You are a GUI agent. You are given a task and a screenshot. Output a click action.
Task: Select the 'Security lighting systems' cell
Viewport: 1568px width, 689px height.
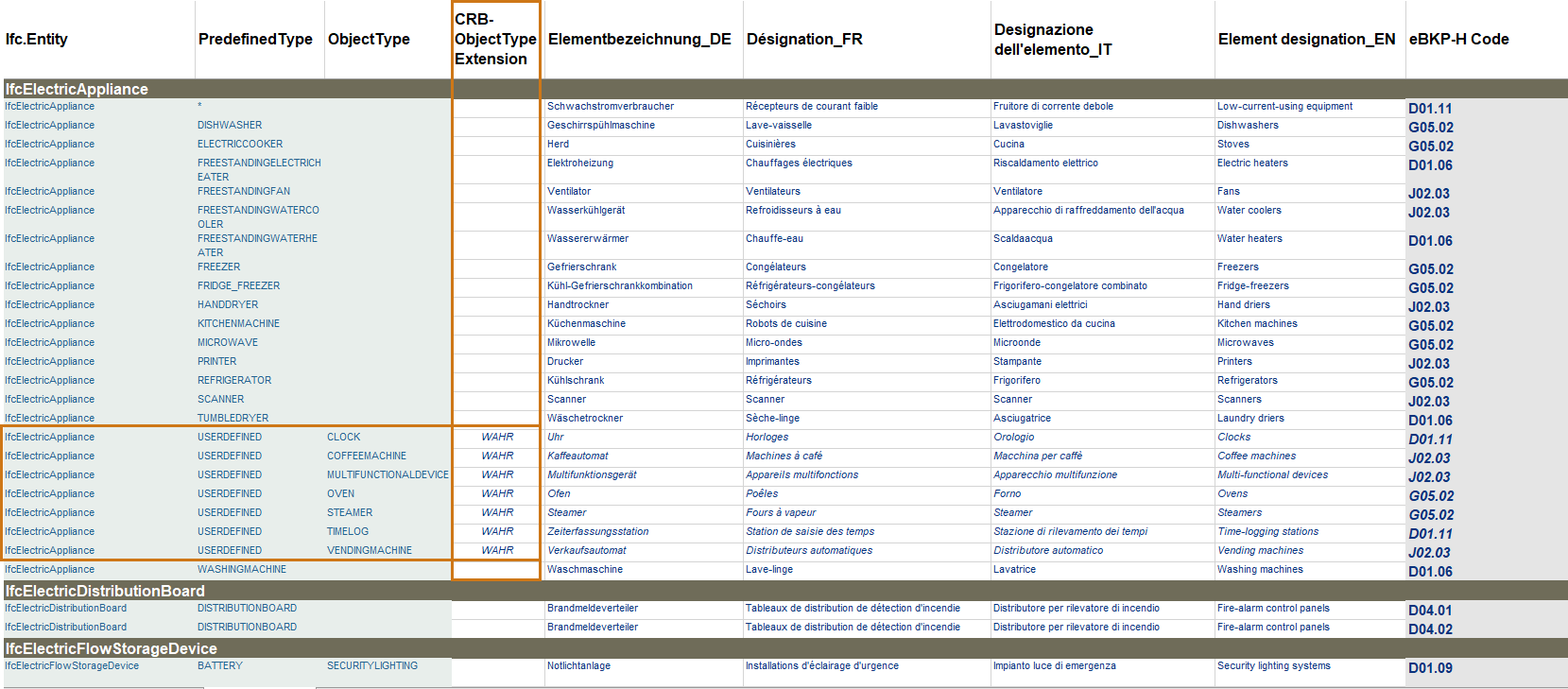click(x=1274, y=665)
